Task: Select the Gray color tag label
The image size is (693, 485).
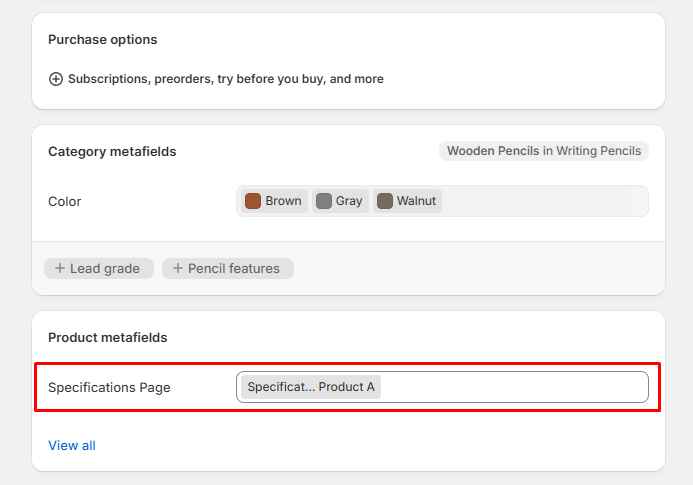Action: (349, 201)
